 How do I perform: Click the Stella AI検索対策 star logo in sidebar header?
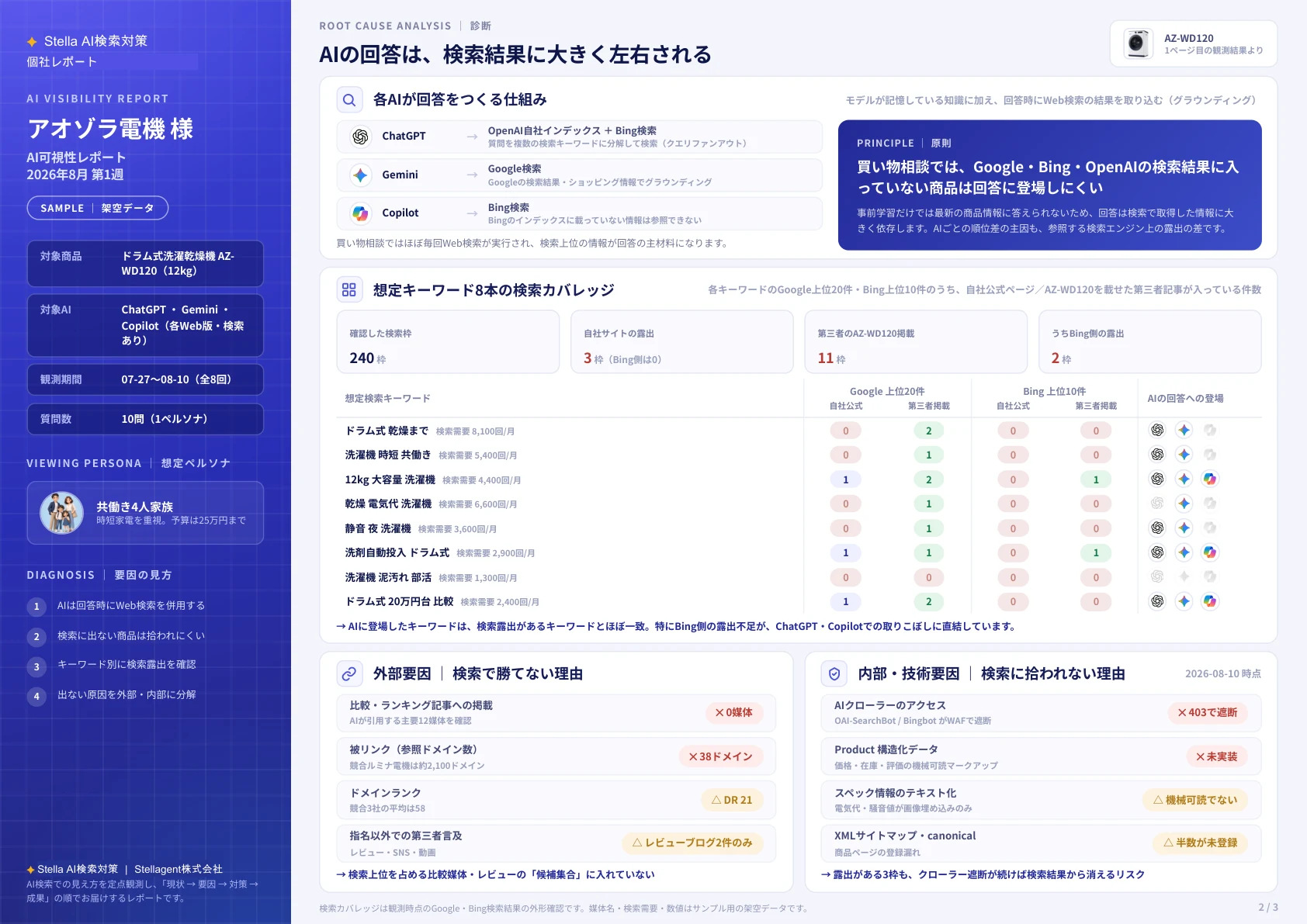(32, 42)
